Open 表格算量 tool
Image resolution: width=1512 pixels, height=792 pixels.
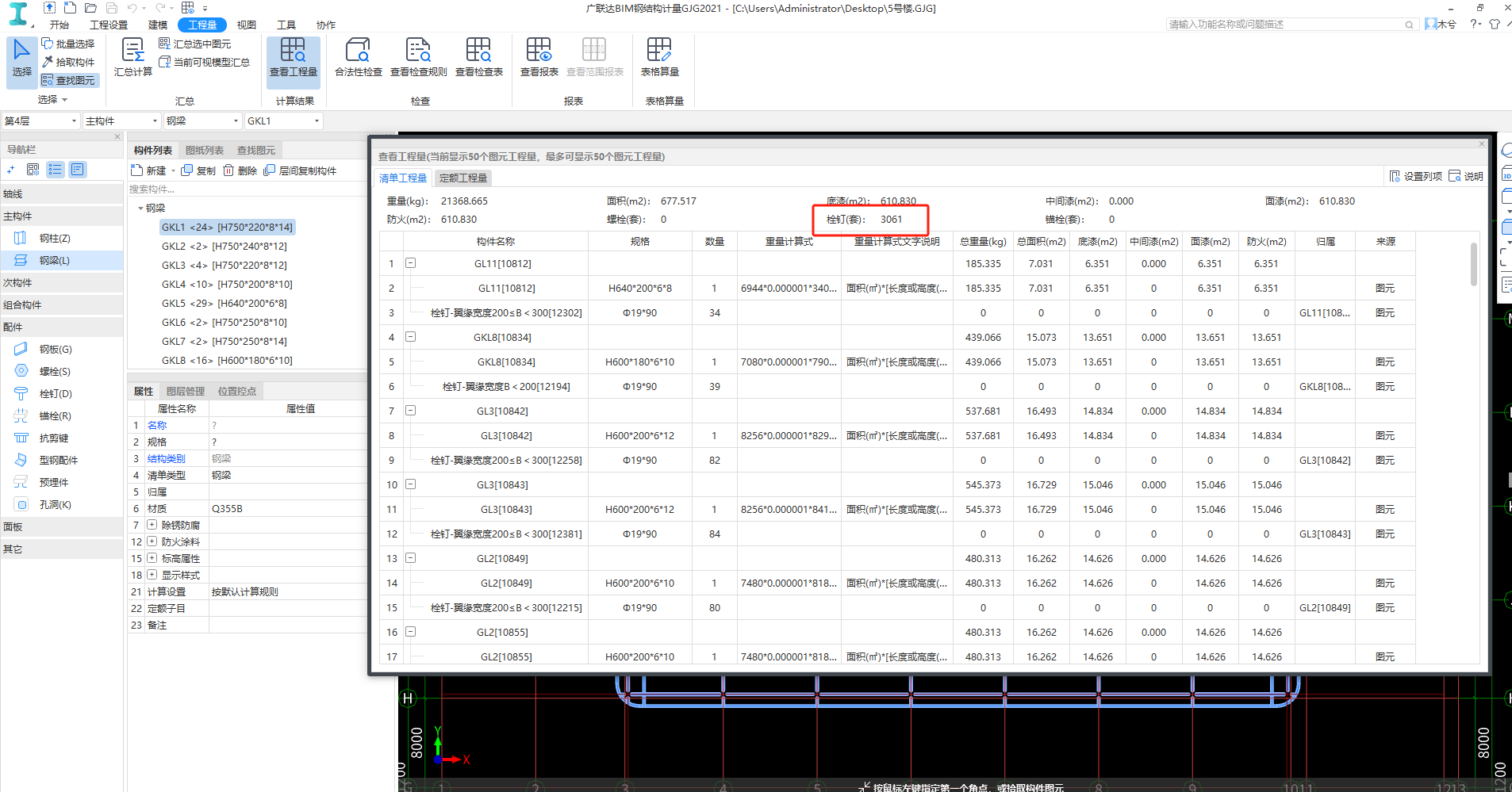[660, 58]
